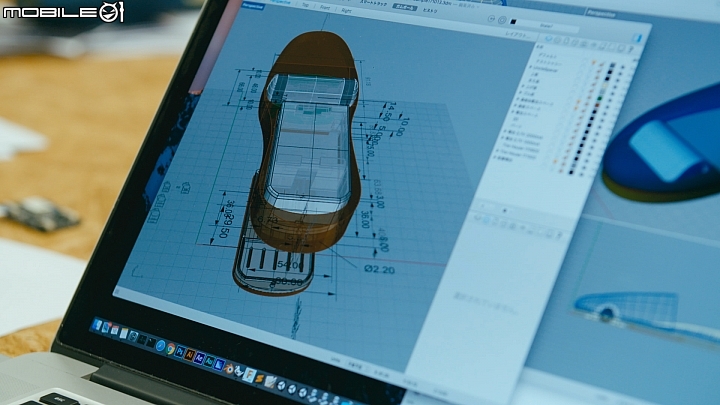The height and width of the screenshot is (405, 720).
Task: Switch to the Top viewport tab
Action: coord(305,5)
